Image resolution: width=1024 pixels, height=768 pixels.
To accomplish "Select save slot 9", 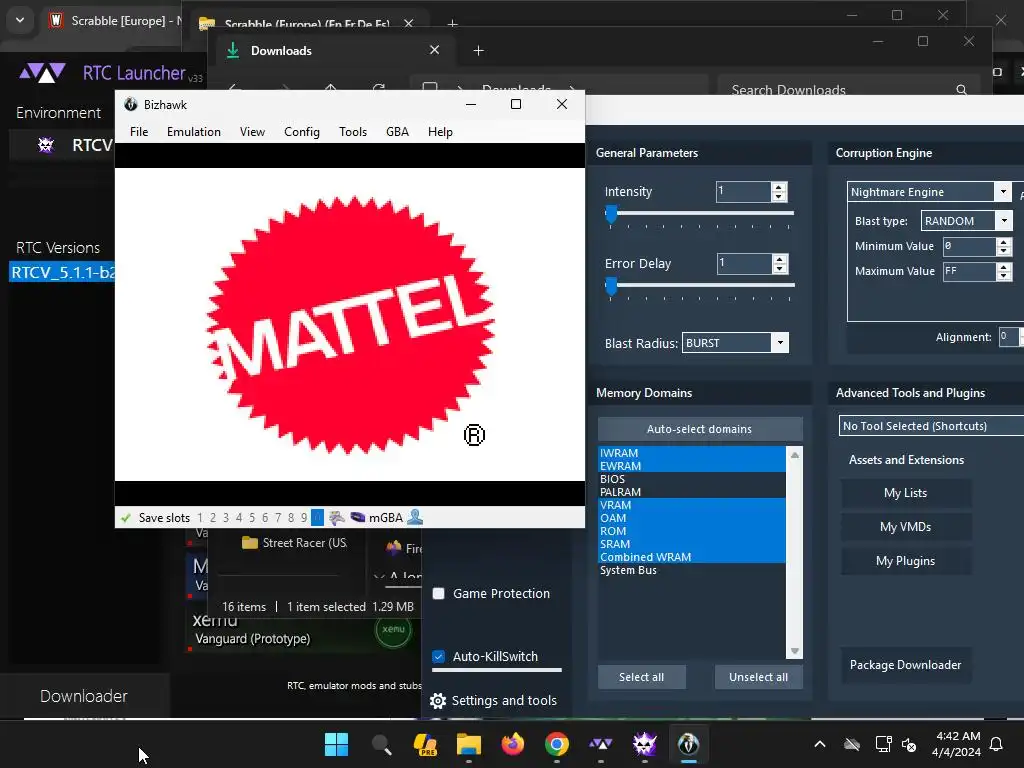I will [304, 518].
